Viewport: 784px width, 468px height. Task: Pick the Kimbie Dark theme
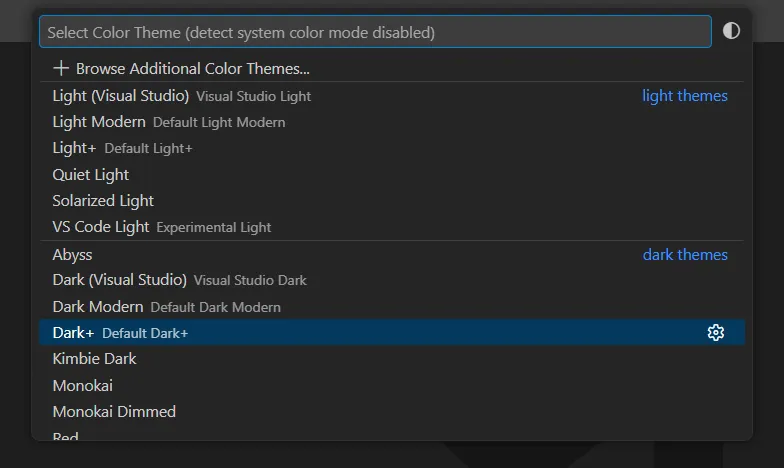(x=95, y=359)
